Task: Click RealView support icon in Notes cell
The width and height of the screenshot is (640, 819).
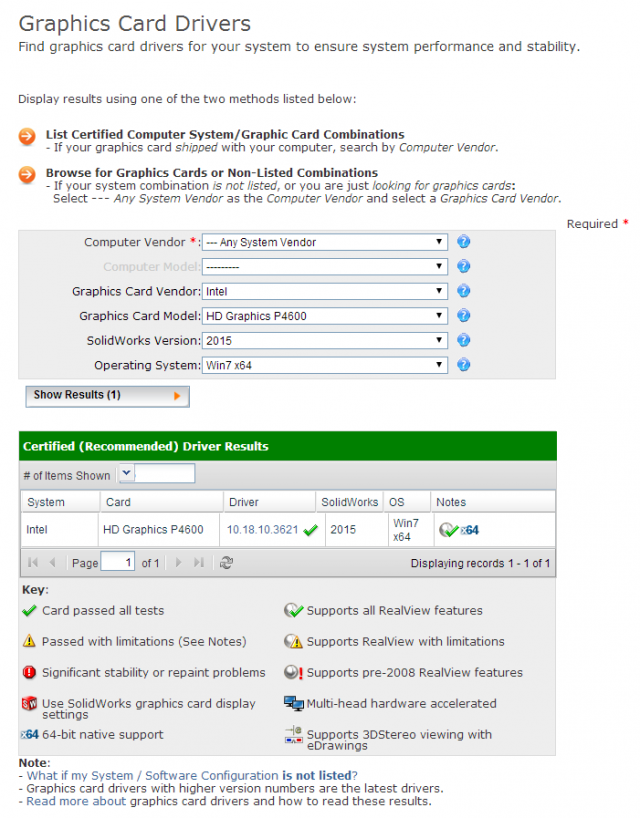Action: [x=448, y=530]
